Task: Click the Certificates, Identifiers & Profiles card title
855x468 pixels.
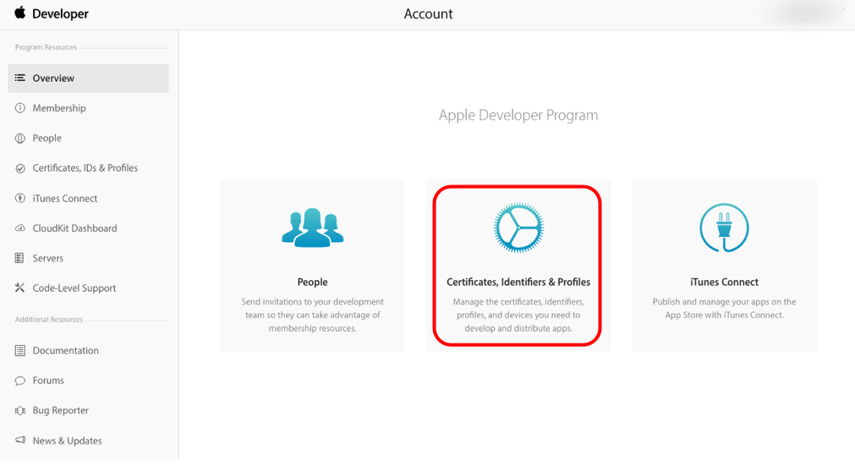Action: [518, 281]
